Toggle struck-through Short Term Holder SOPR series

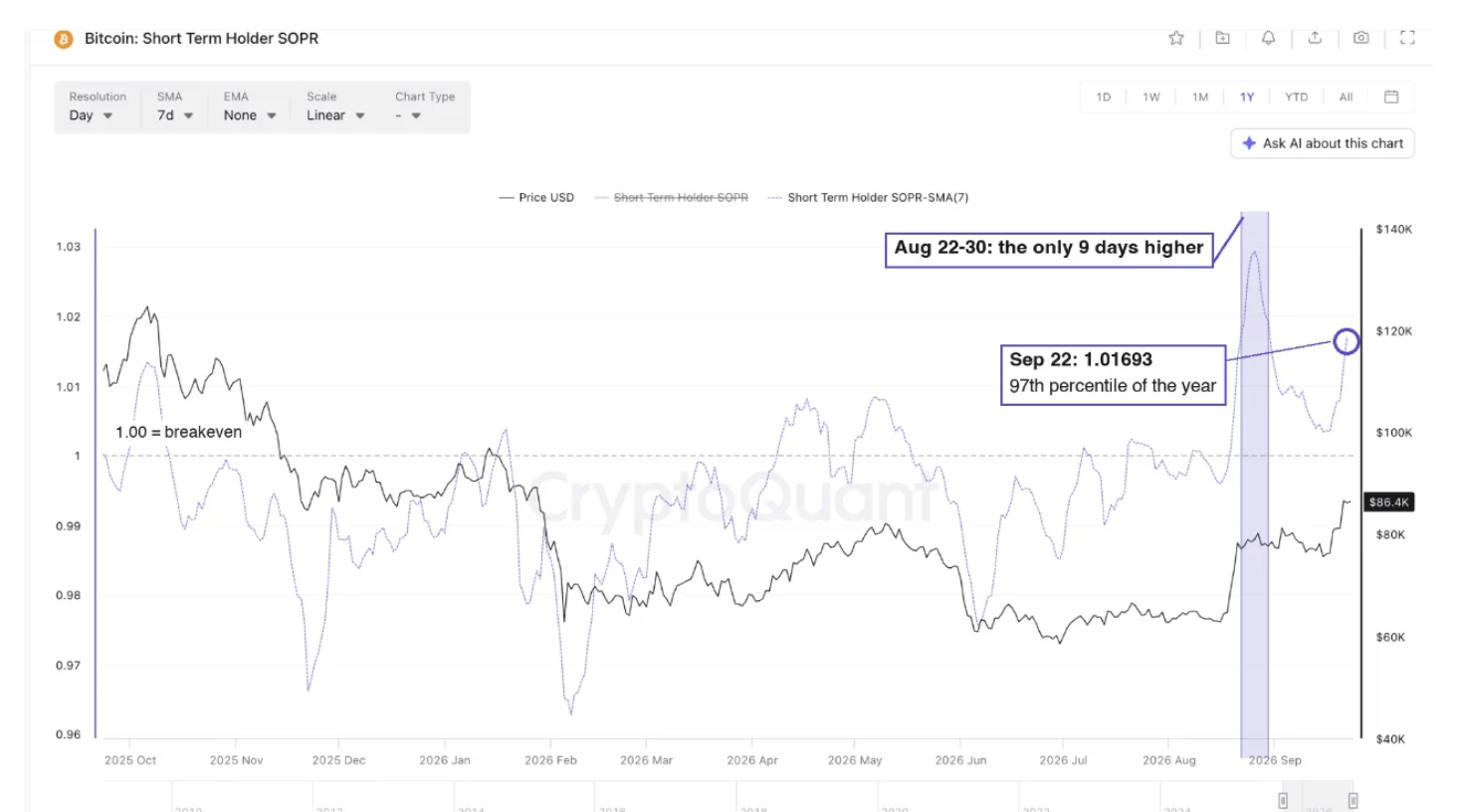(x=671, y=197)
